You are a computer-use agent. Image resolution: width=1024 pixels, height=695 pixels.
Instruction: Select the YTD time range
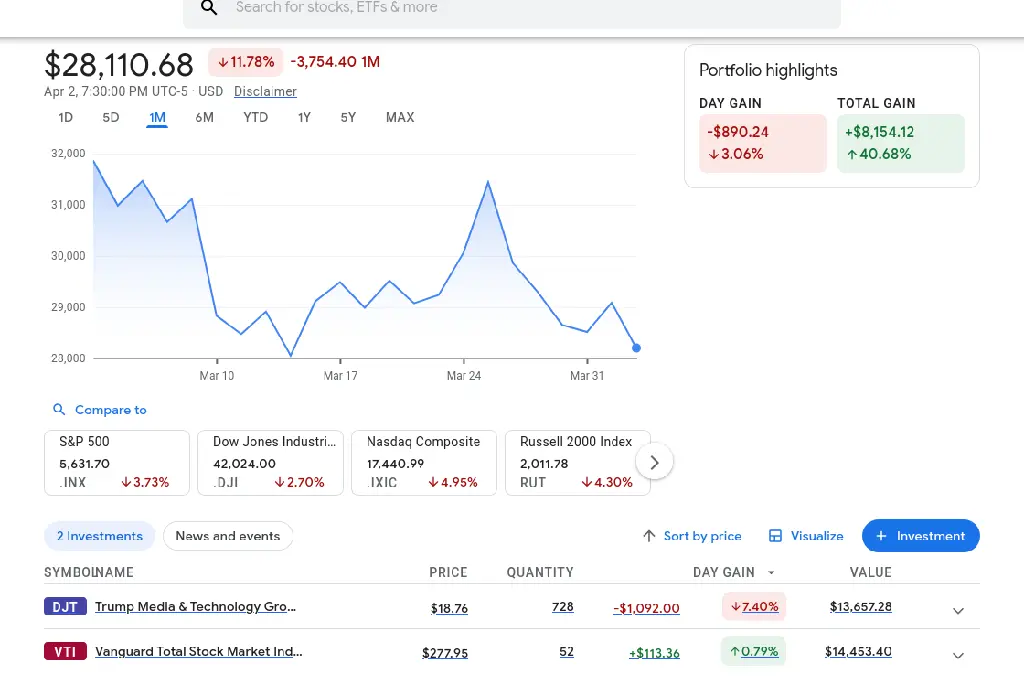pos(255,118)
